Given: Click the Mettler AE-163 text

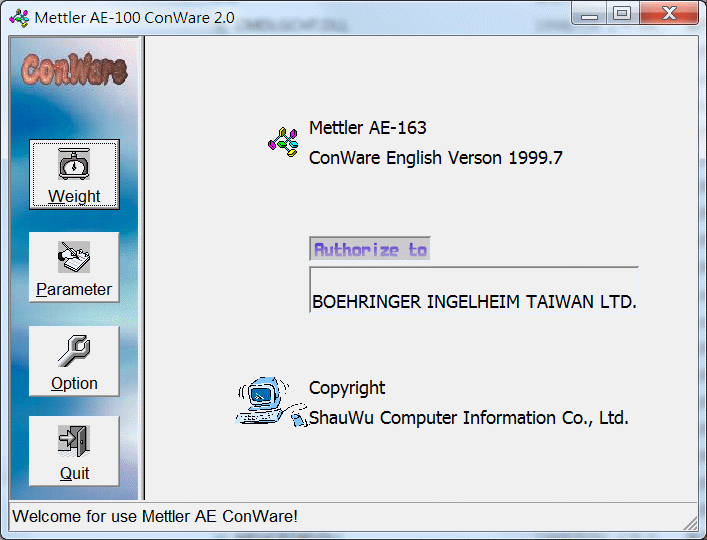Looking at the screenshot, I should 367,128.
